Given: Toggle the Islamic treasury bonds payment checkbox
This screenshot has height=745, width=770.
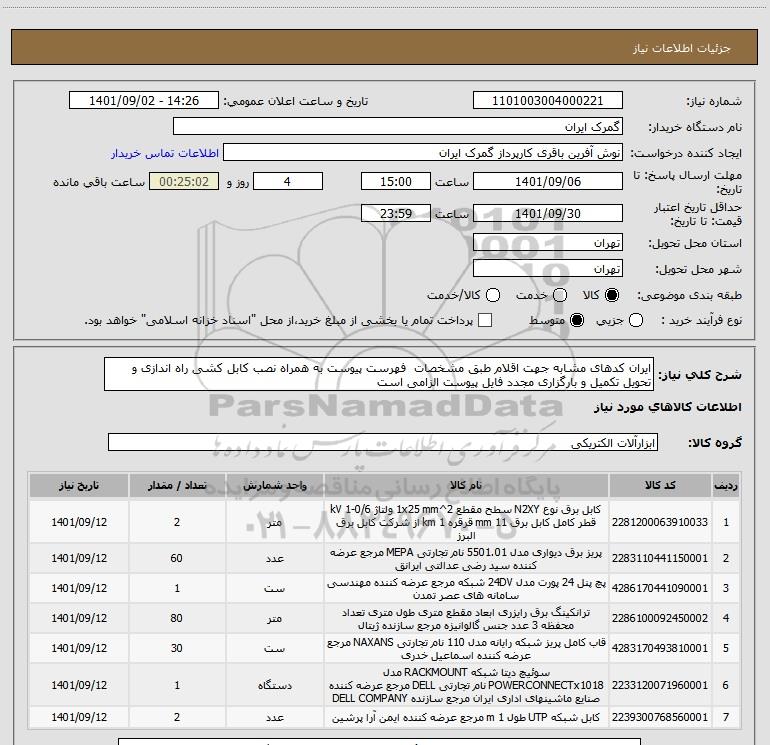Looking at the screenshot, I should [x=485, y=320].
